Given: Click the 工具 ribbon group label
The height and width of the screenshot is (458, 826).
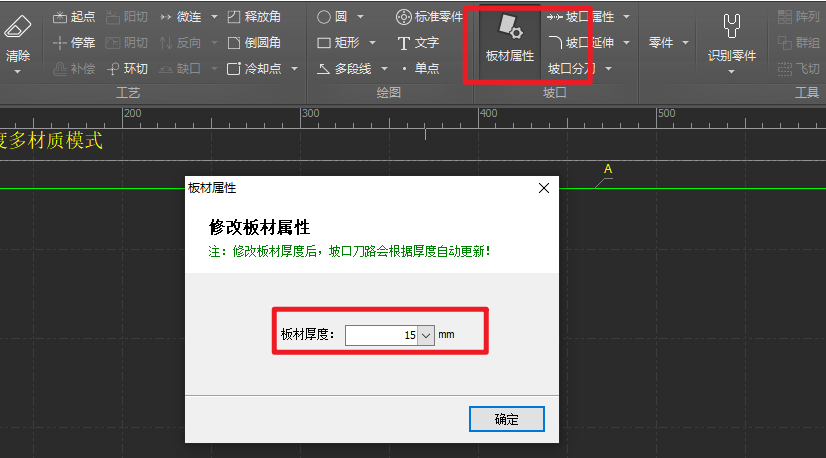Looking at the screenshot, I should pos(807,93).
